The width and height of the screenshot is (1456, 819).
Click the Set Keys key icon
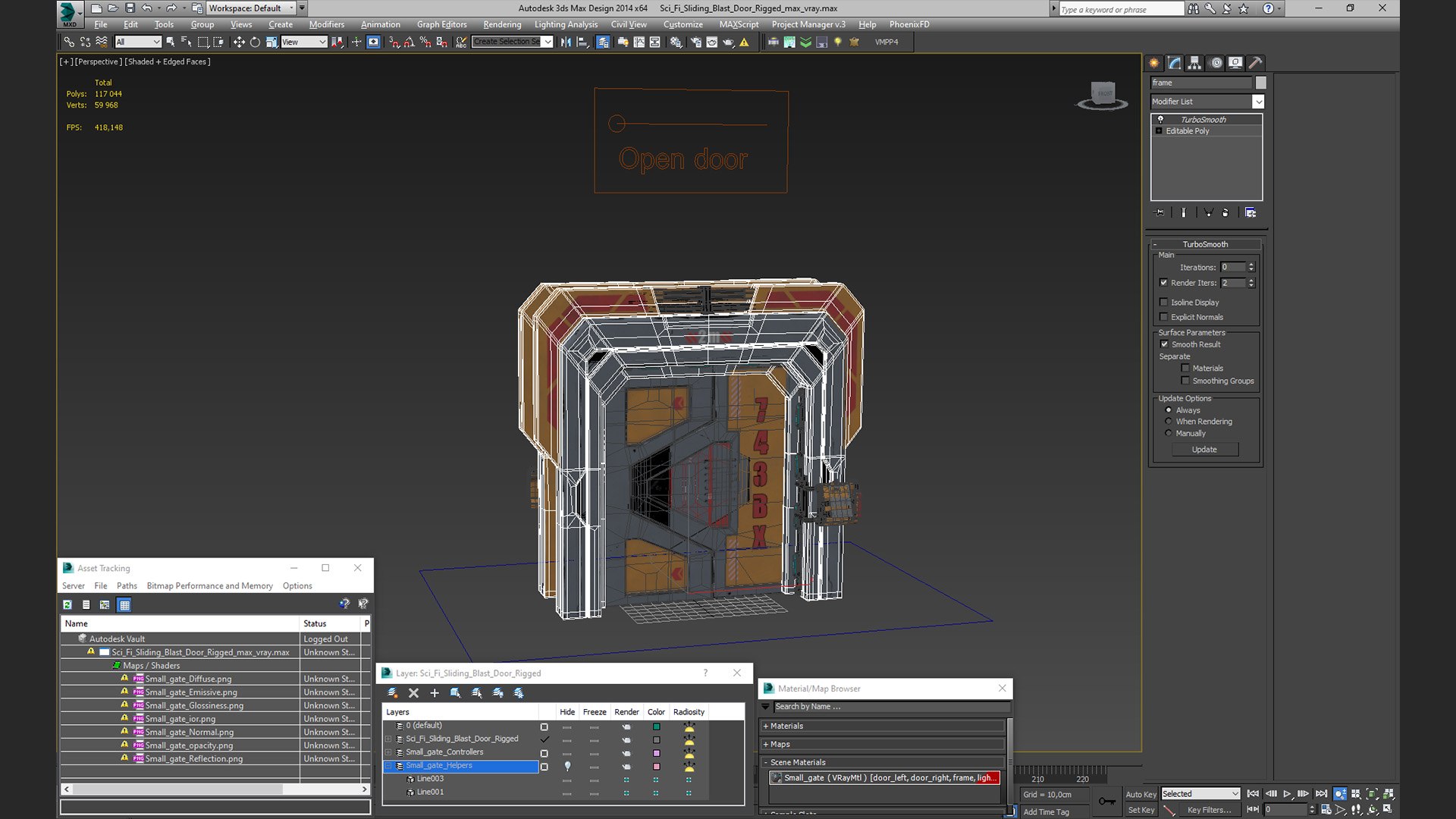coord(1107,802)
